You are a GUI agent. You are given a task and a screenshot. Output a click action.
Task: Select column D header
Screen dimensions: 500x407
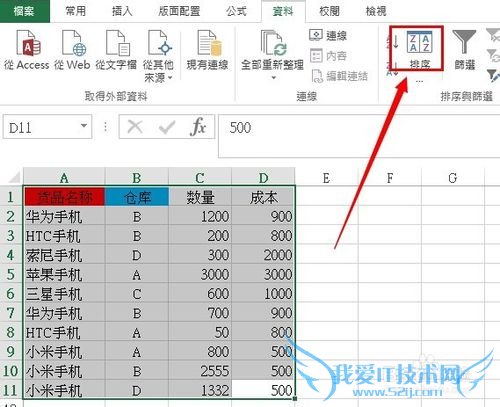[x=263, y=178]
